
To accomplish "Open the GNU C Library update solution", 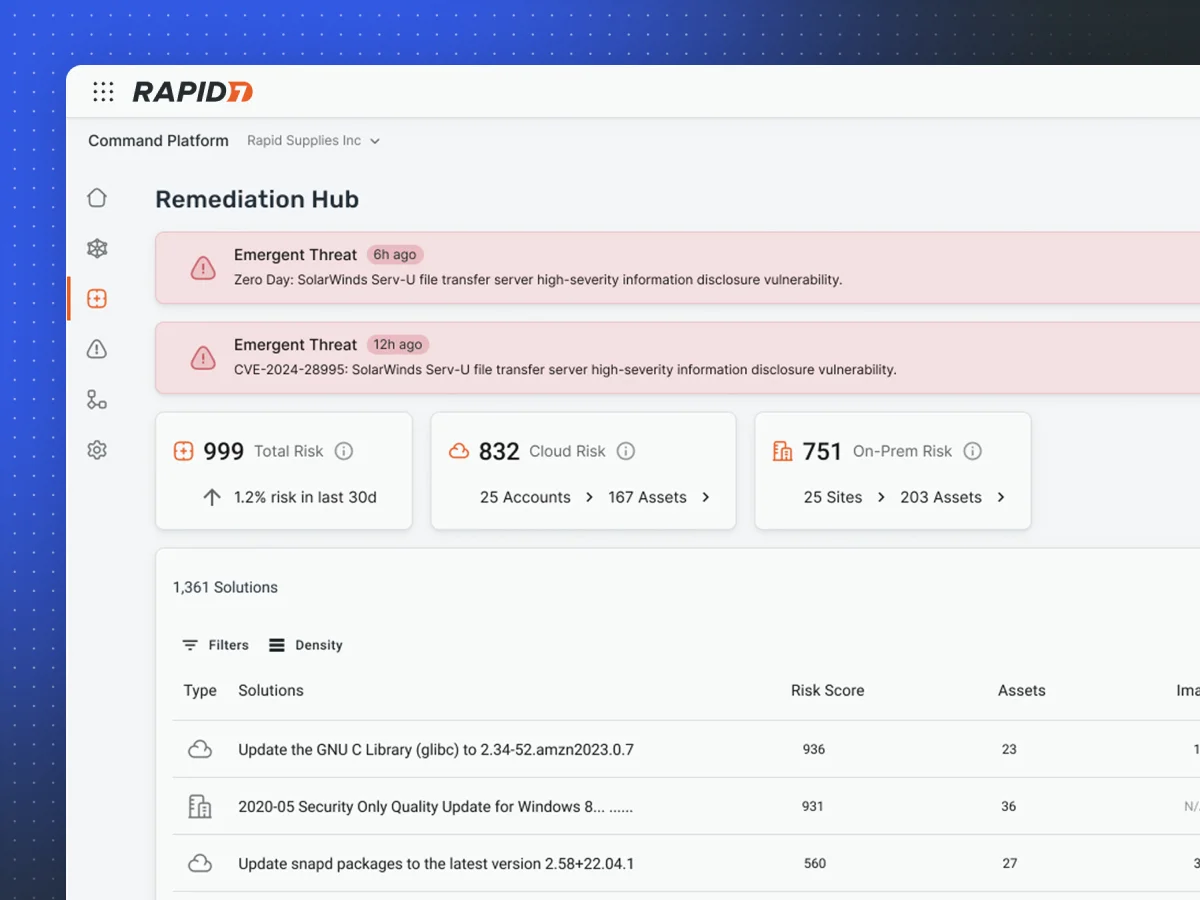I will pyautogui.click(x=436, y=749).
